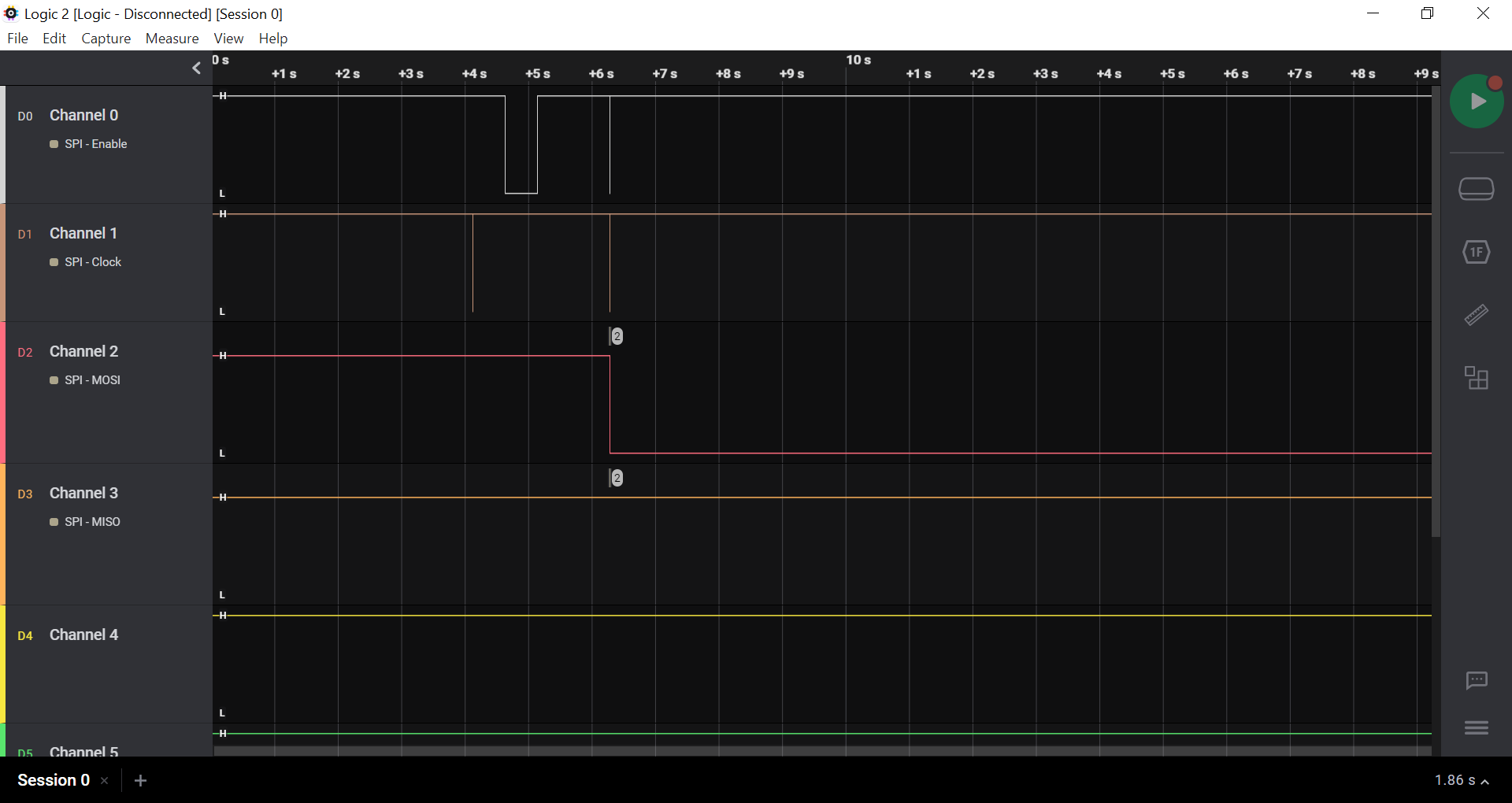Add a new session with the plus button
The image size is (1512, 803).
click(x=140, y=780)
